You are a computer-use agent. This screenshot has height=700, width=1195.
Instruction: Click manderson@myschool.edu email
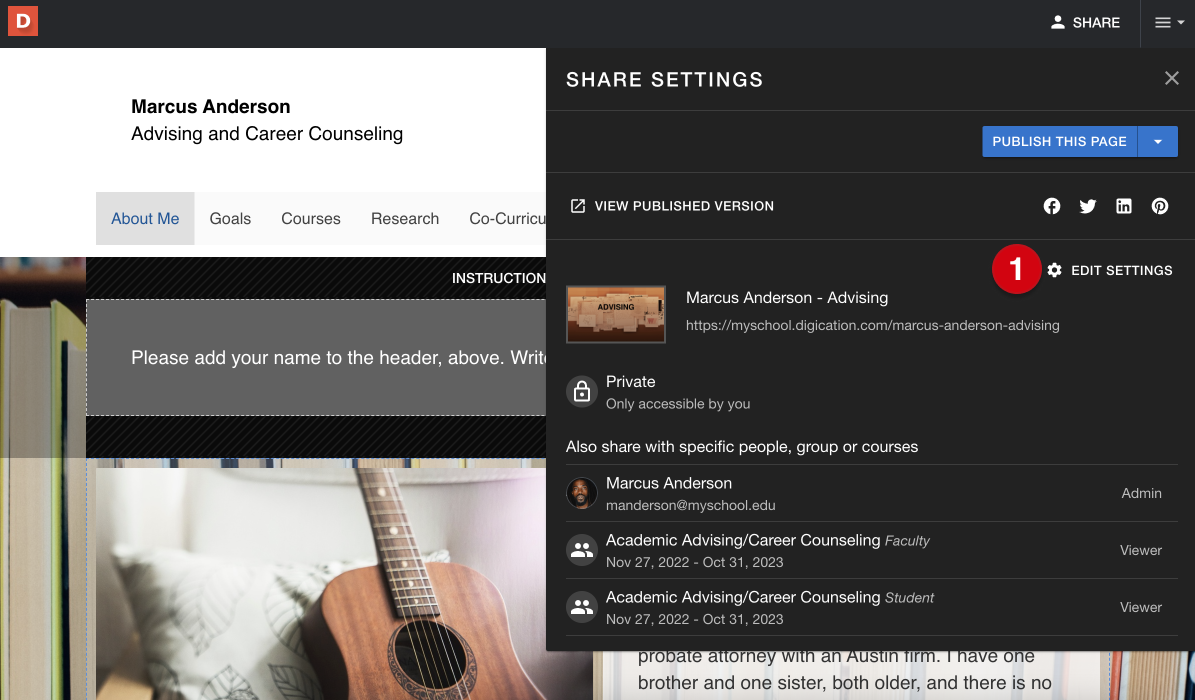pos(690,506)
